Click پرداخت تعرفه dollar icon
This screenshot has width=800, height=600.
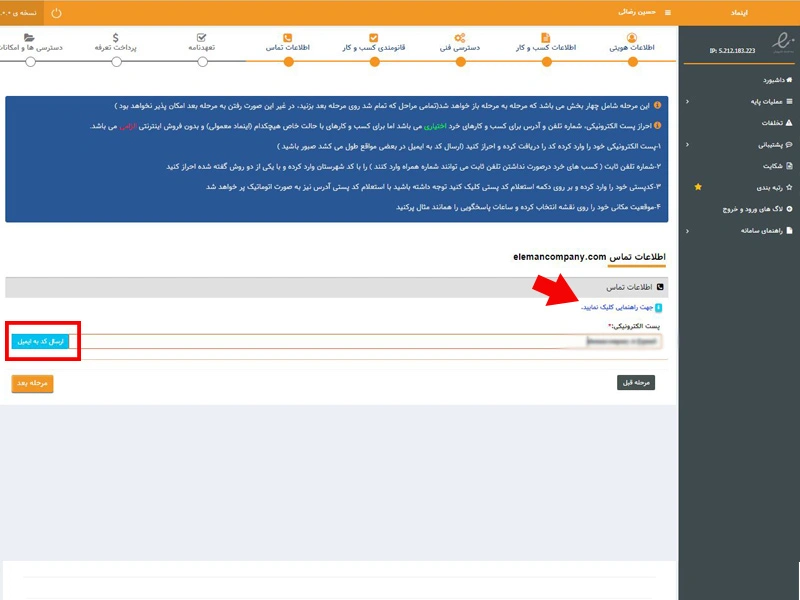(x=115, y=37)
